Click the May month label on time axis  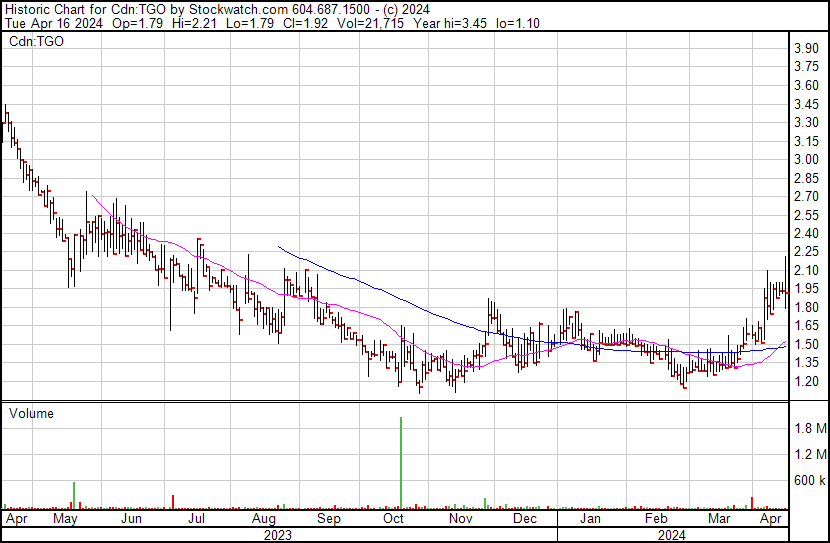point(66,518)
